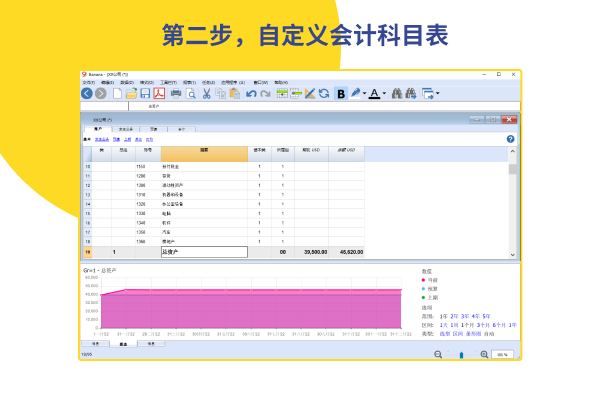Open the 文件 menu
The height and width of the screenshot is (400, 600).
[88, 82]
